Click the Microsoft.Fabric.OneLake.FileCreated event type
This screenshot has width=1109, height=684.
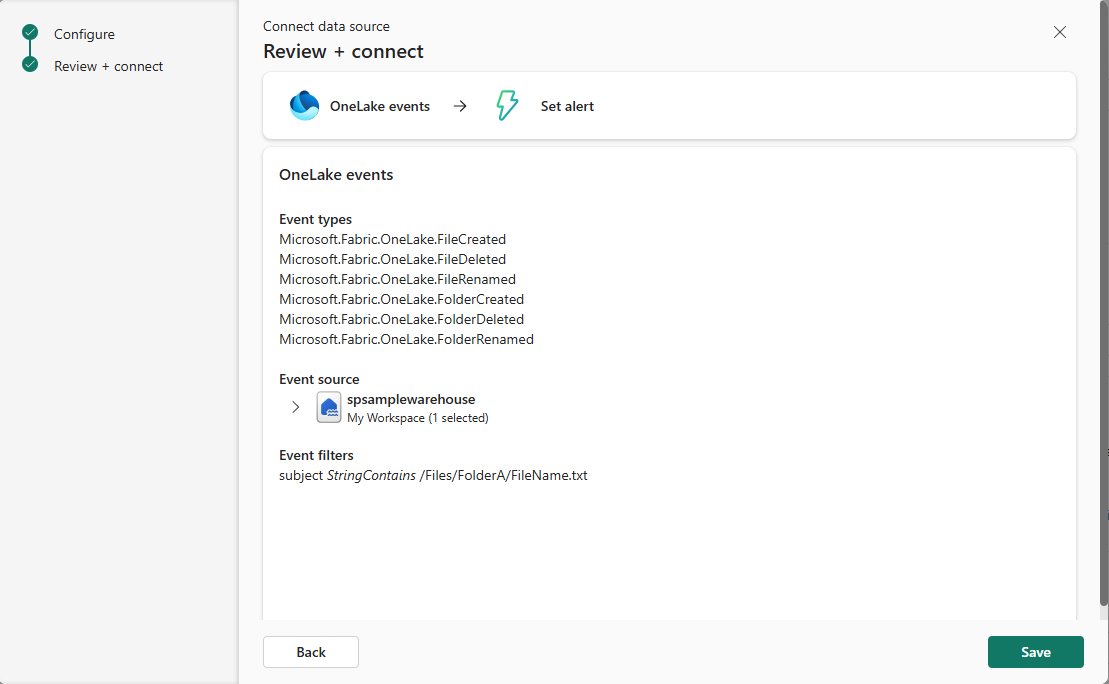tap(393, 239)
